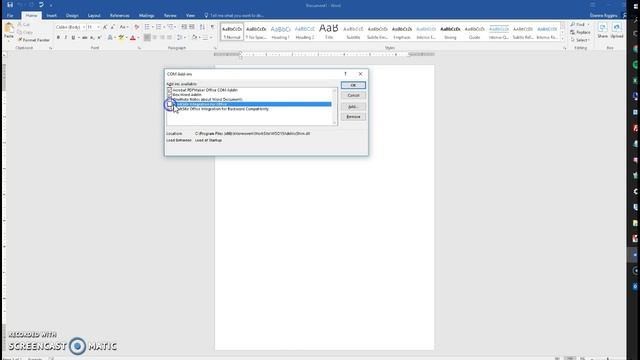Apply the red font color
This screenshot has width=640, height=360.
pos(133,38)
